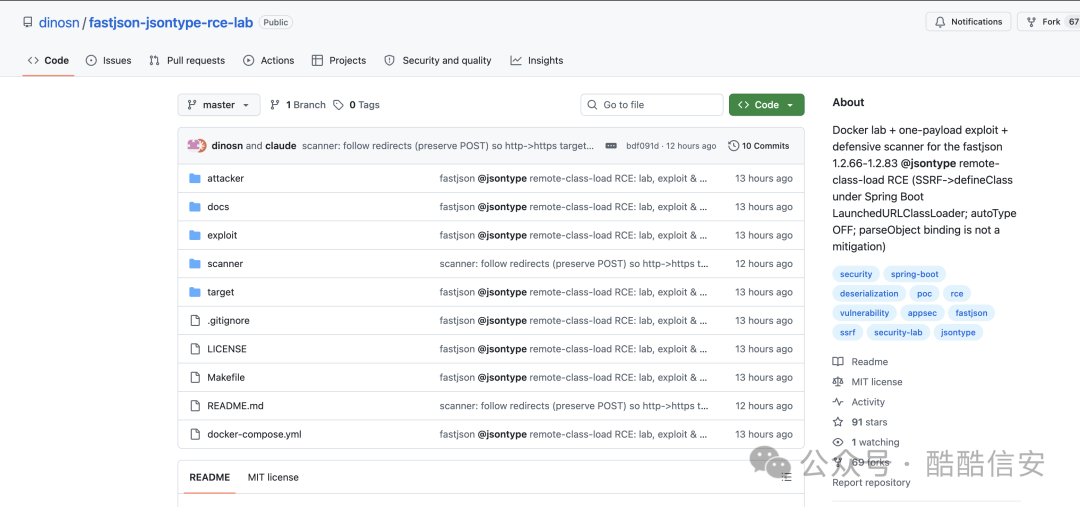
Task: Expand the green Code dropdown button
Action: pyautogui.click(x=767, y=105)
